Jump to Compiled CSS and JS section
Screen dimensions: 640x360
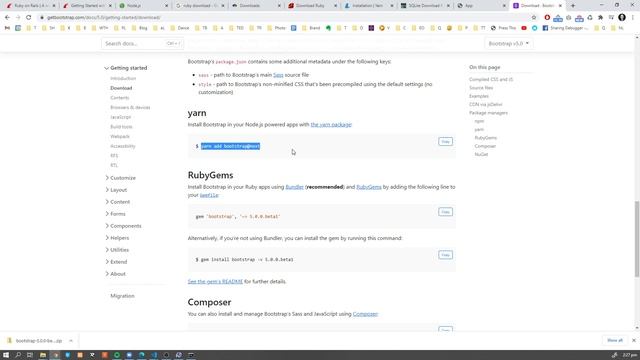tap(491, 80)
